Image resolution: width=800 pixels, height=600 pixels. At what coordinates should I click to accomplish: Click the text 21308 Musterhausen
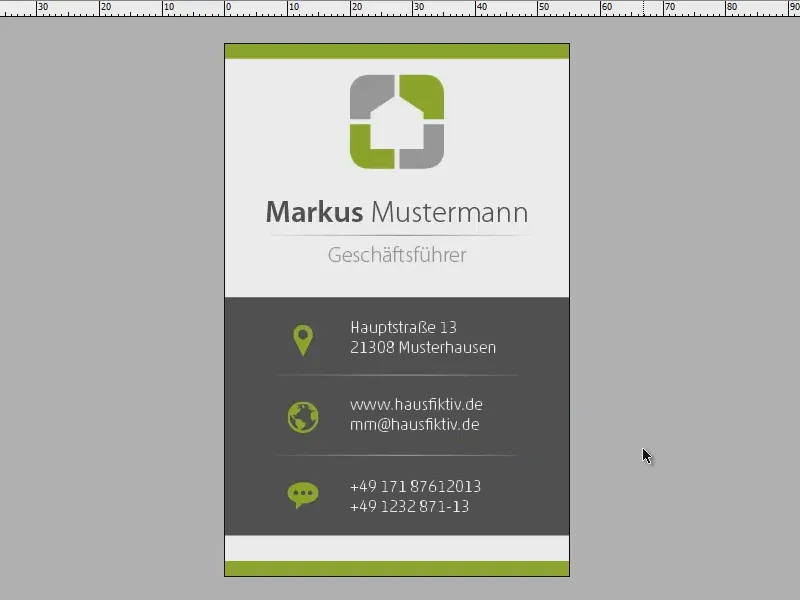423,347
